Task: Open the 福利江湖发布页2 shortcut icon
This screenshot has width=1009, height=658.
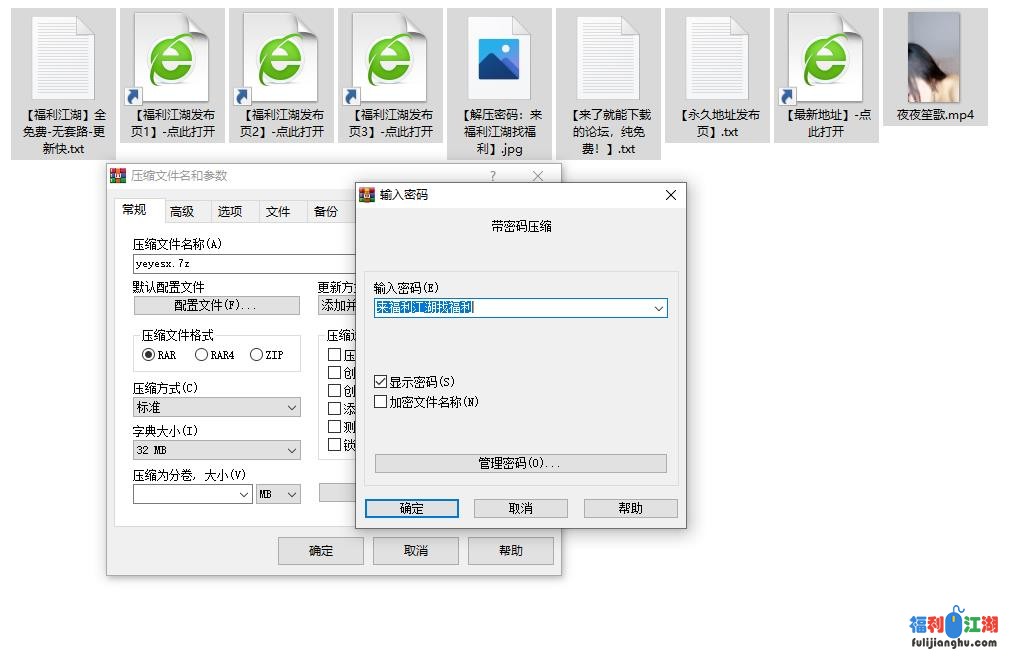Action: (x=281, y=58)
